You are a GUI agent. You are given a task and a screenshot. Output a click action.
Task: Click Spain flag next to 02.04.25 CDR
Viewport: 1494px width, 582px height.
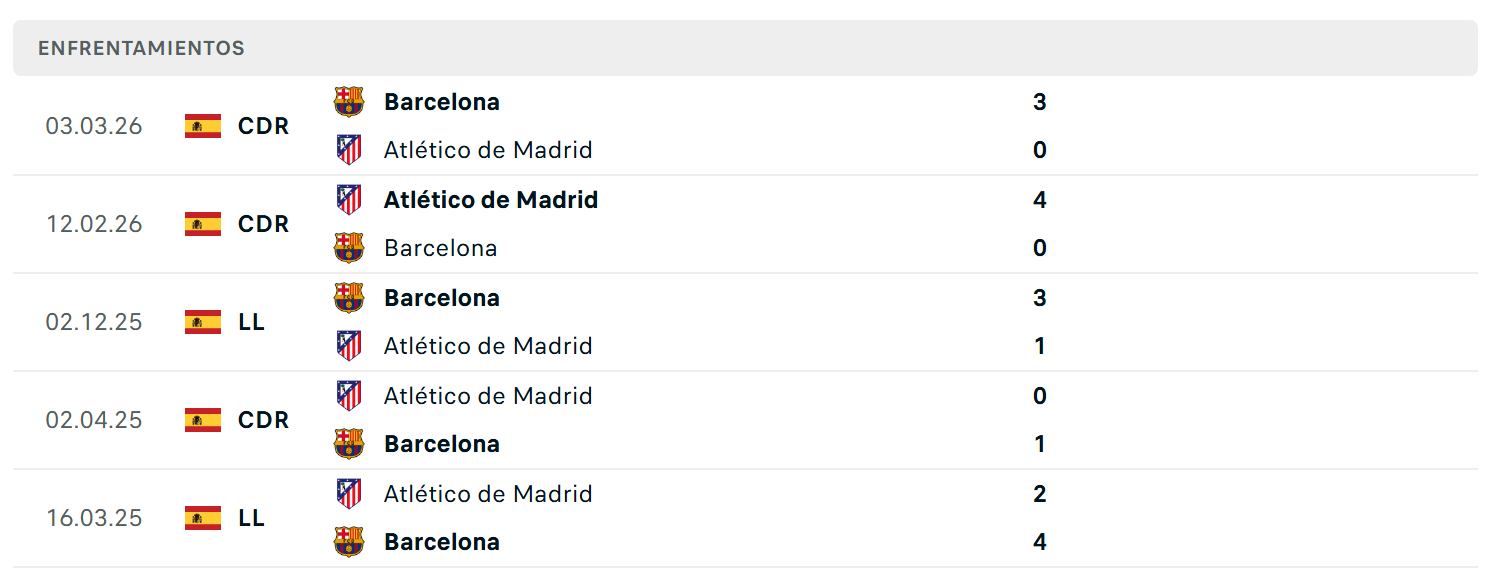tap(203, 420)
